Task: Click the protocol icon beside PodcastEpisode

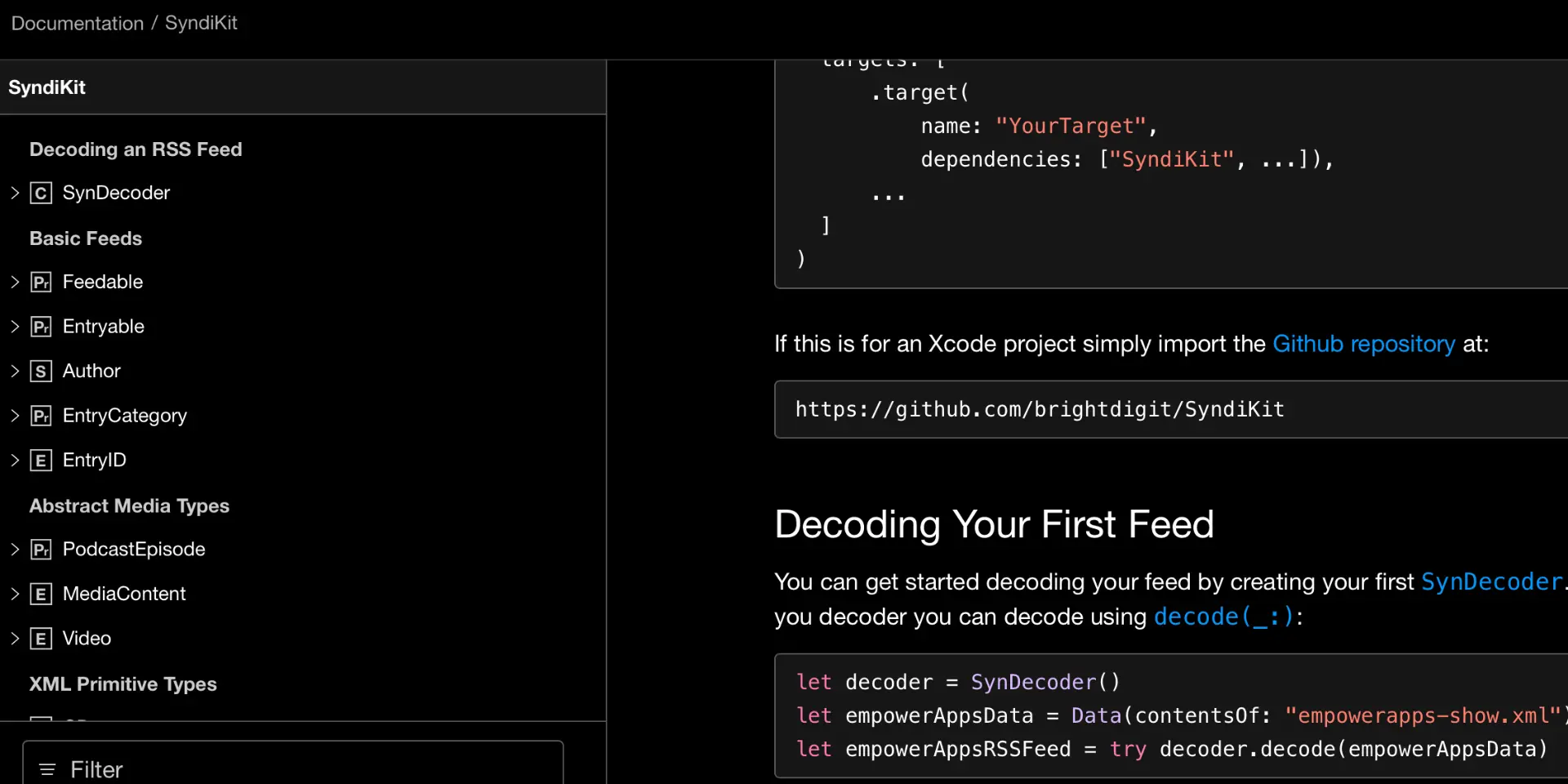Action: [x=41, y=550]
